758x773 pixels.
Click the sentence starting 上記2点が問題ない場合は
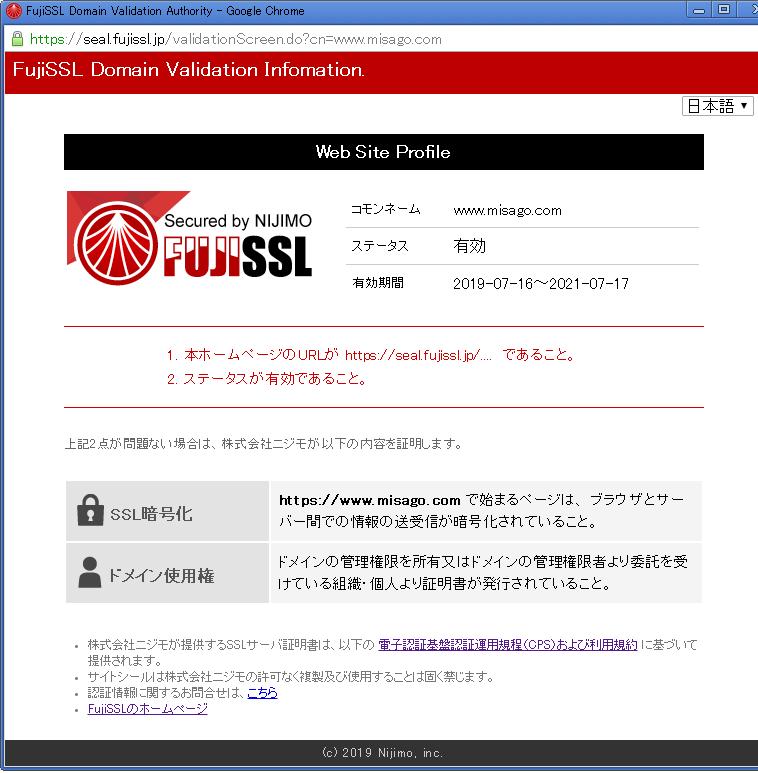[x=264, y=444]
